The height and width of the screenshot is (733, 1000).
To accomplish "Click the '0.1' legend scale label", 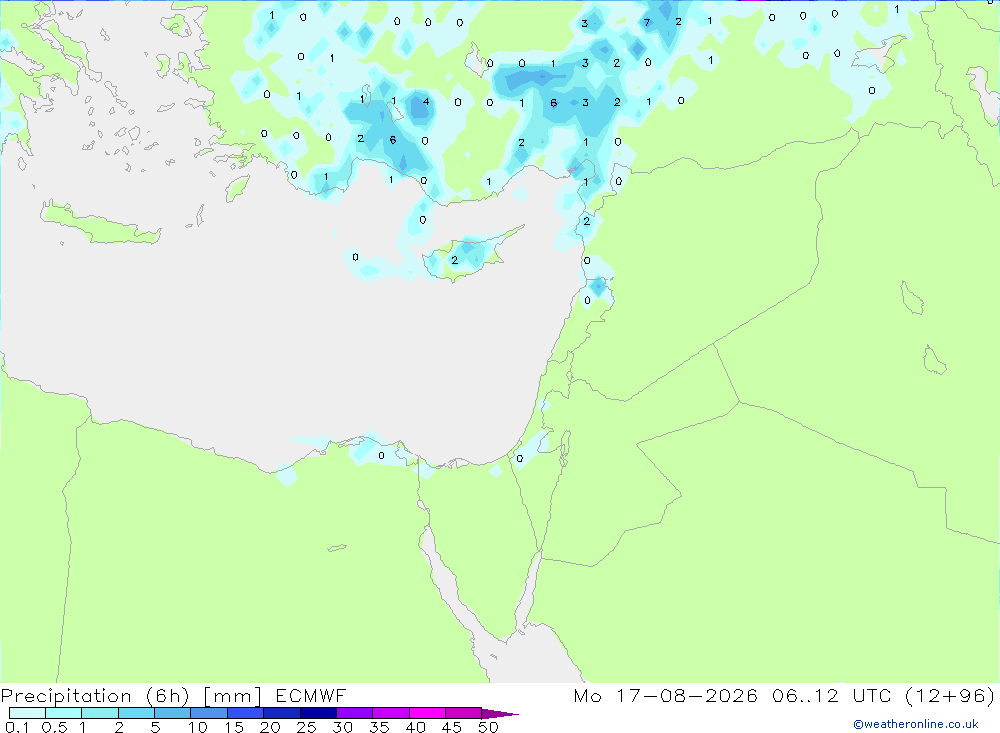I will point(17,727).
